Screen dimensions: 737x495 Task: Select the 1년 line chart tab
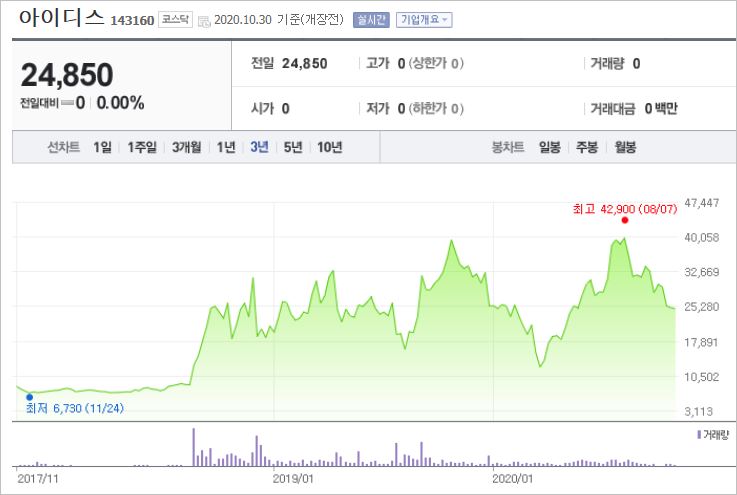point(226,147)
